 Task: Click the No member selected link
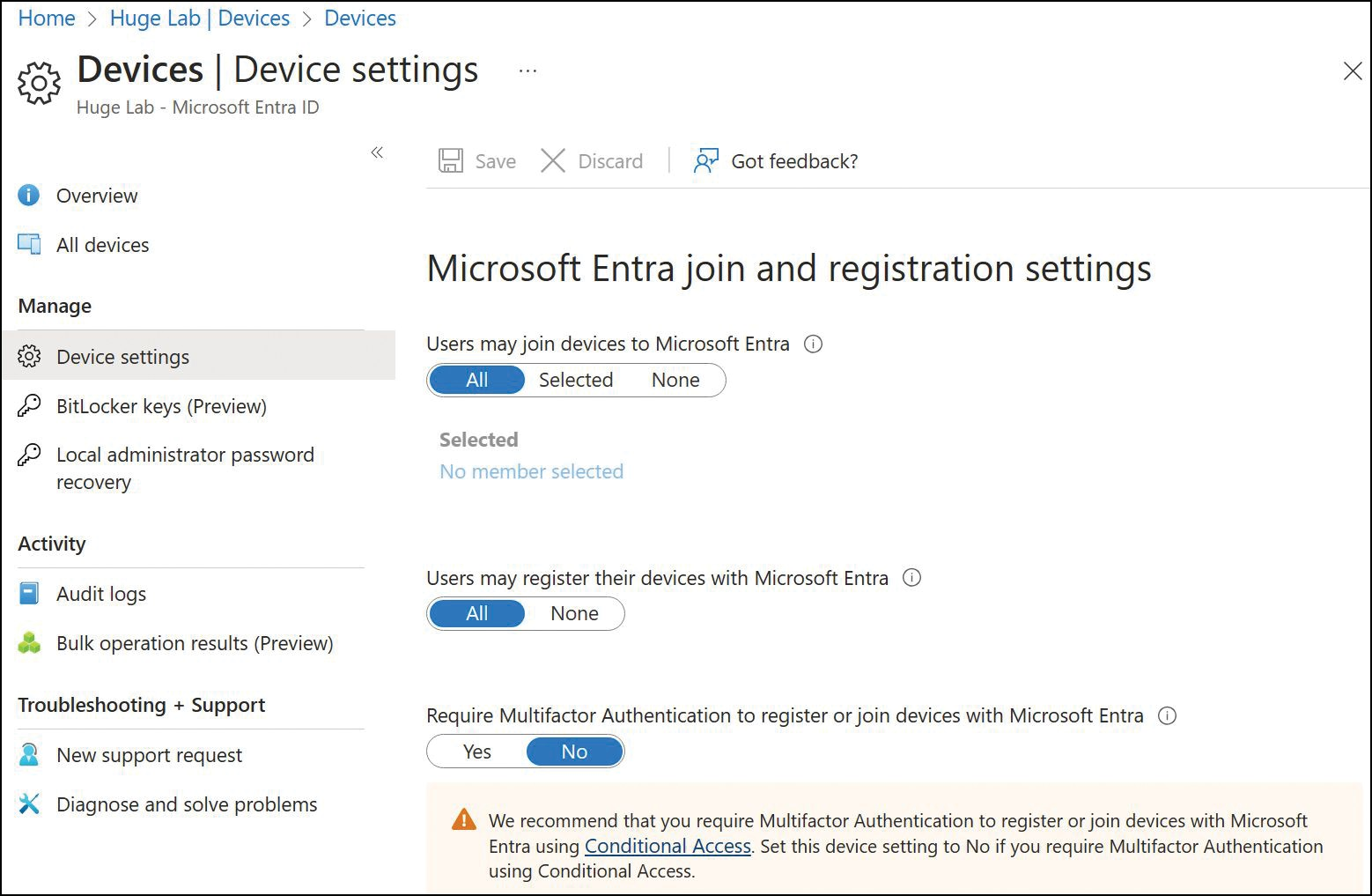point(531,471)
